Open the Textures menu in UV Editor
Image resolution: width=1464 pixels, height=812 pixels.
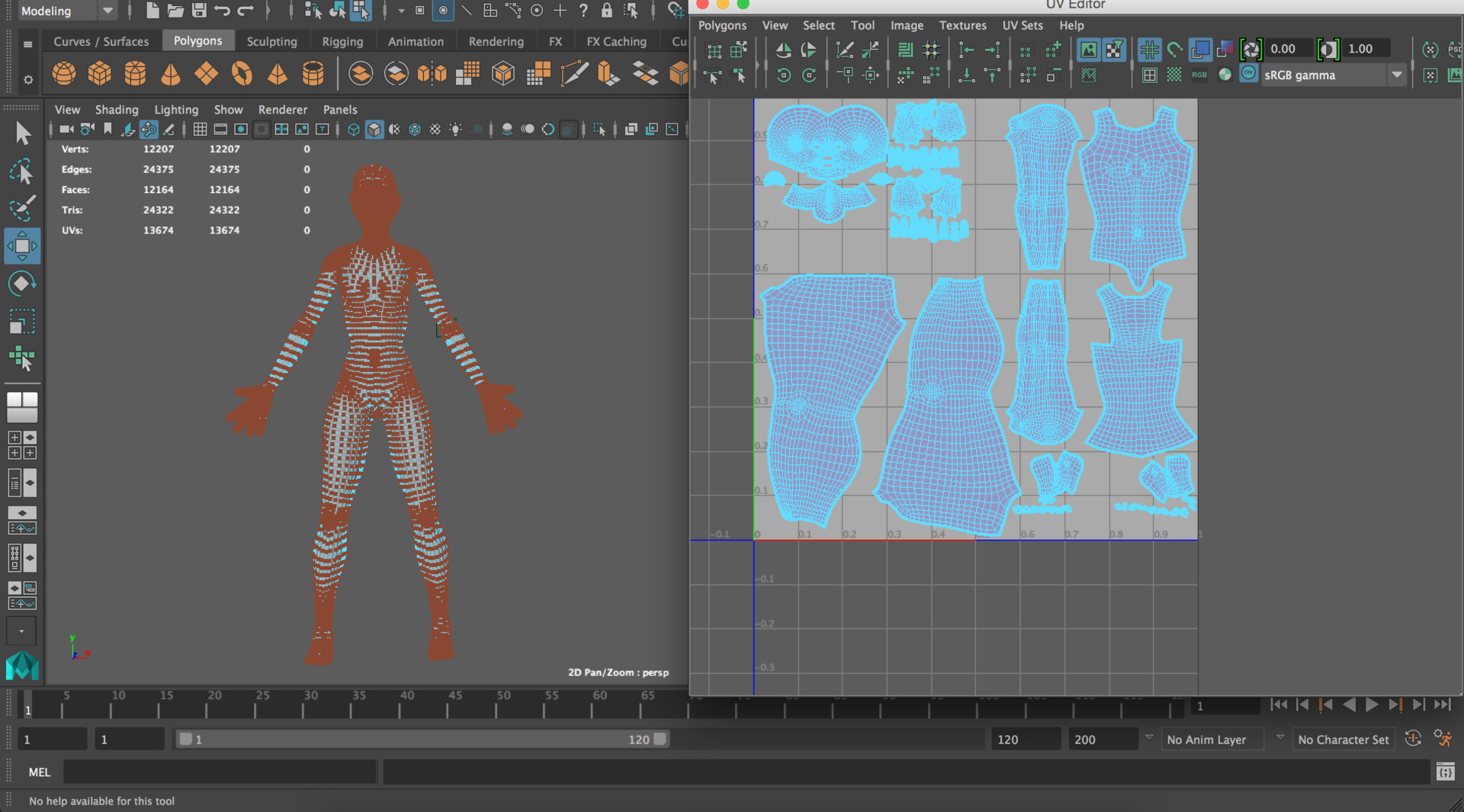(x=962, y=25)
